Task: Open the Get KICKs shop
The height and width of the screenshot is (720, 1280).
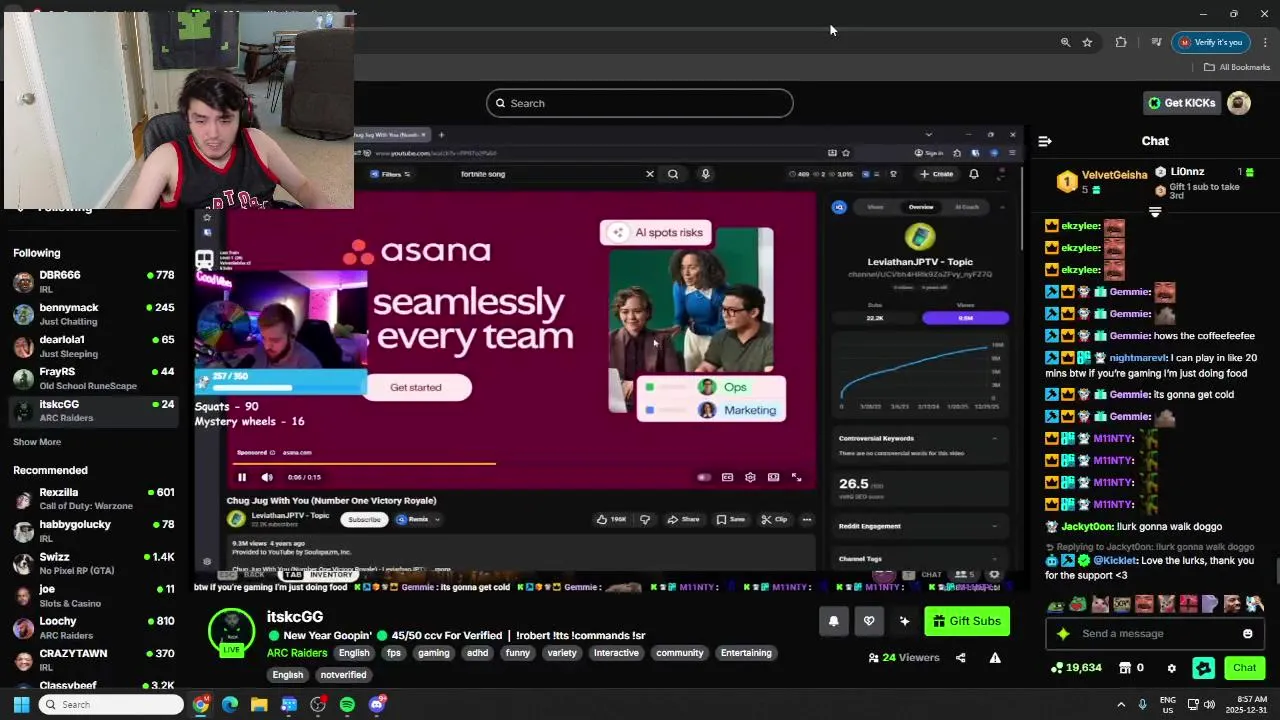Action: 1180,103
